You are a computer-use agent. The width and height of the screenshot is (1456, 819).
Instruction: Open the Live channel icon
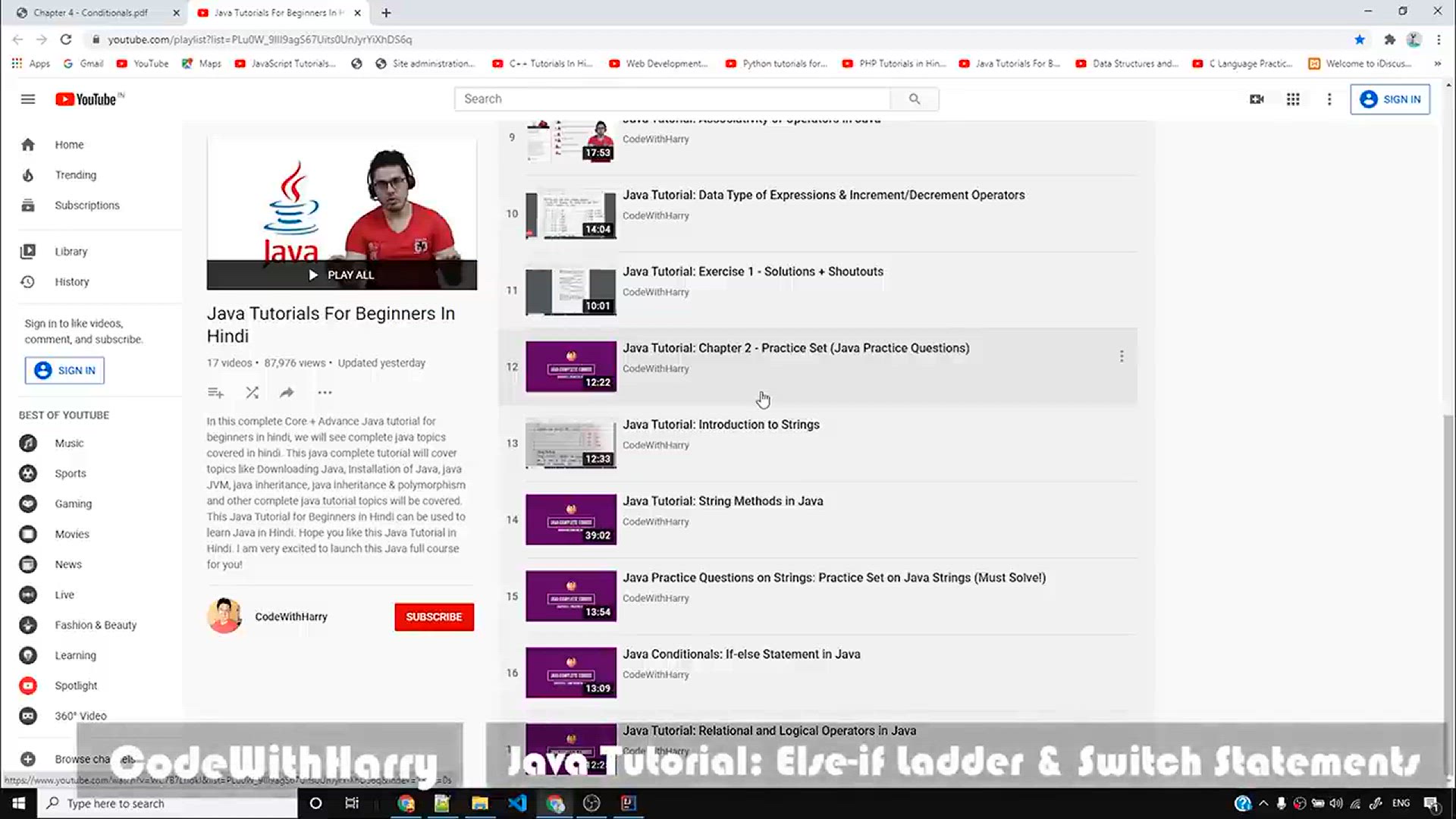28,595
